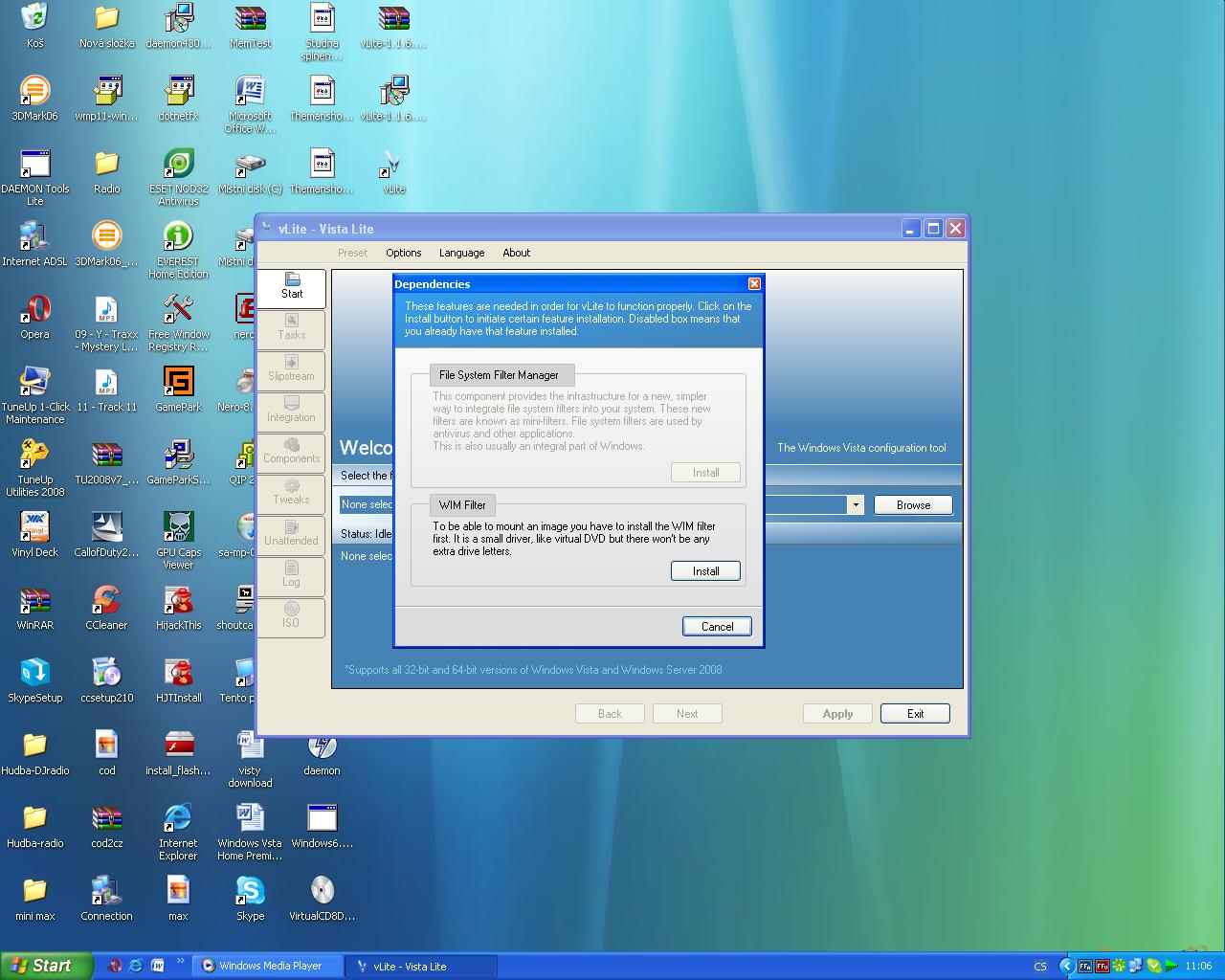Cancel the Dependencies dialog
Image resolution: width=1225 pixels, height=980 pixels.
tap(717, 627)
